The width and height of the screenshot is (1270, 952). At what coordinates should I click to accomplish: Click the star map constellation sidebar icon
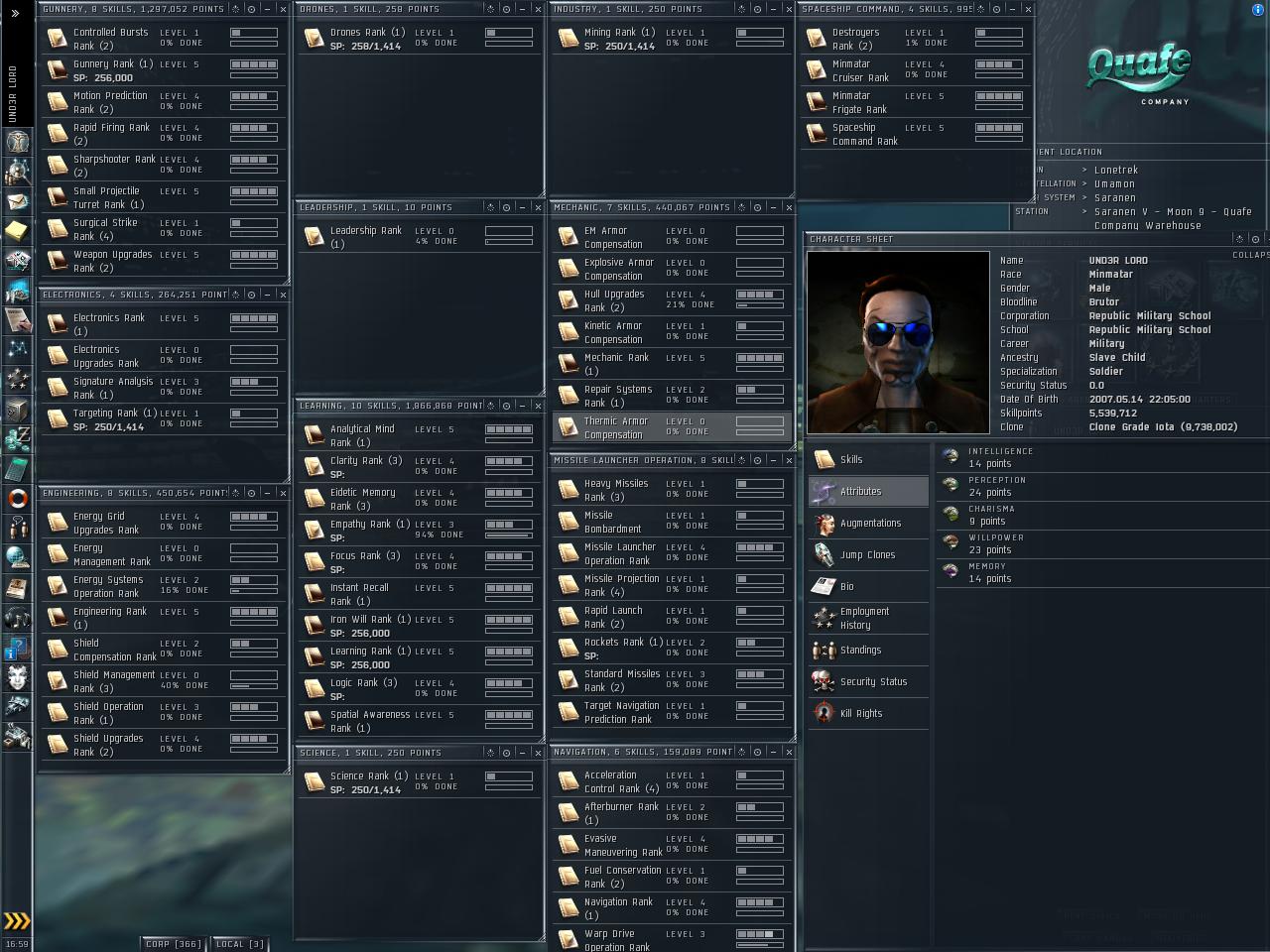click(x=17, y=349)
